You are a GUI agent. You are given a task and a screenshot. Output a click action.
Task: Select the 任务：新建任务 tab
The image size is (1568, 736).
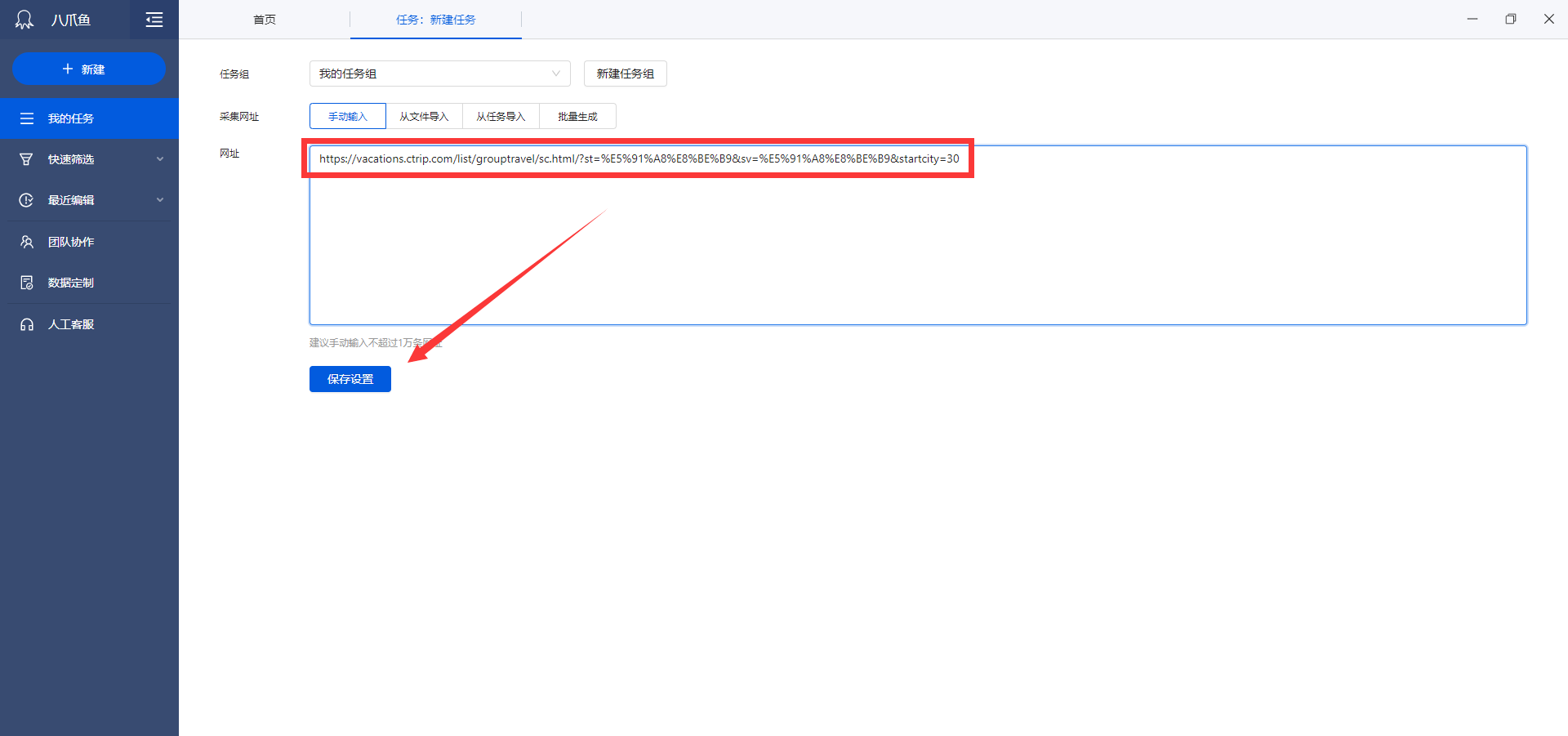point(436,20)
